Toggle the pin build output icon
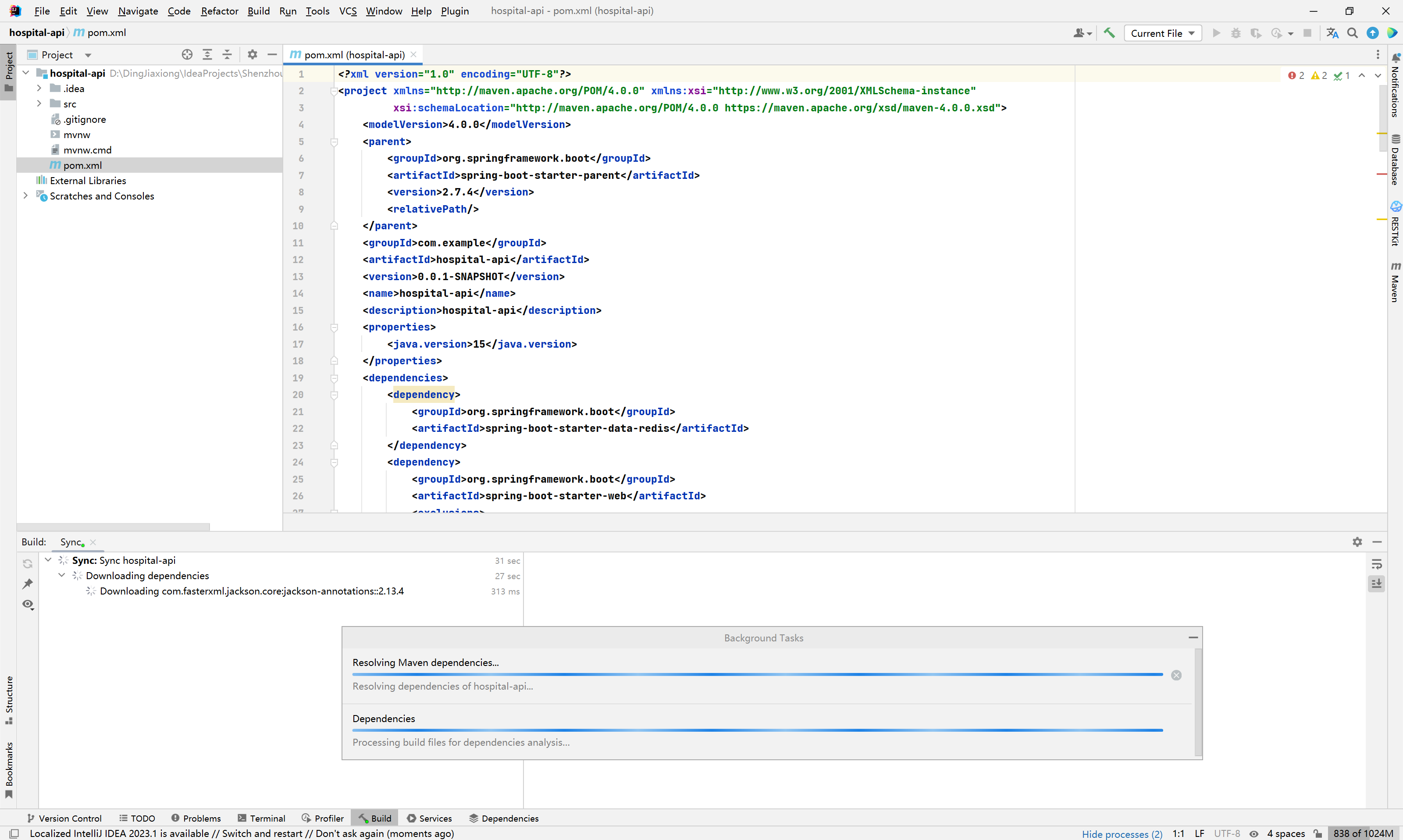The height and width of the screenshot is (840, 1403). tap(27, 583)
